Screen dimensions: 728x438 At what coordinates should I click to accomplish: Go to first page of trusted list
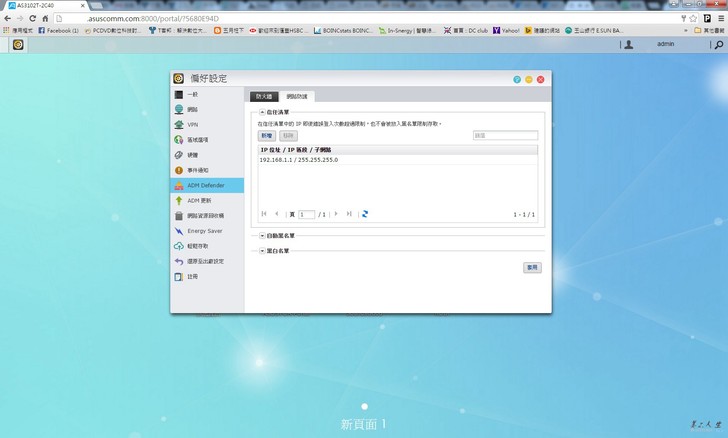[264, 214]
